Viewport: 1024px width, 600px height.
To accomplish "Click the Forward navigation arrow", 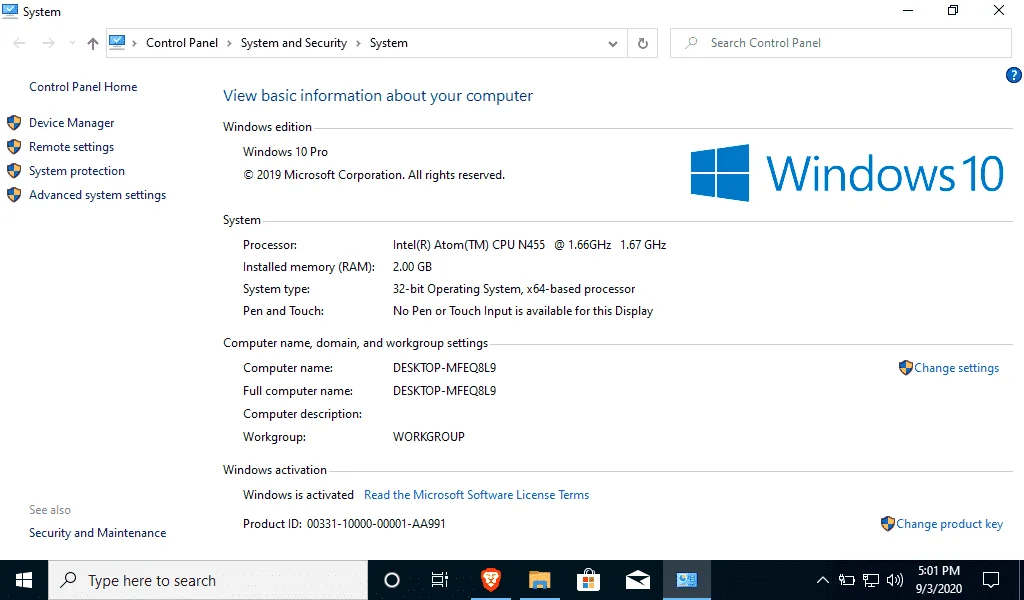I will tap(48, 43).
